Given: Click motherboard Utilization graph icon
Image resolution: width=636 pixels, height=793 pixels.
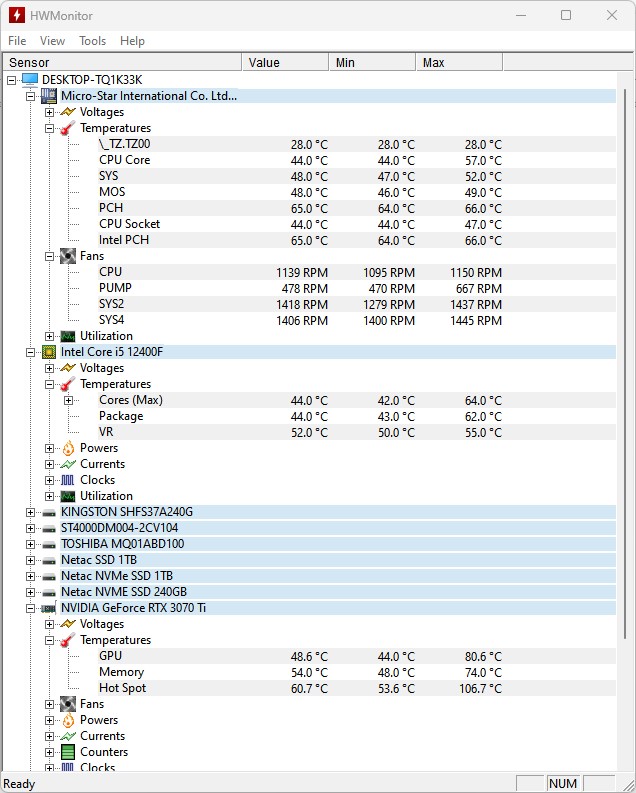Looking at the screenshot, I should [68, 336].
